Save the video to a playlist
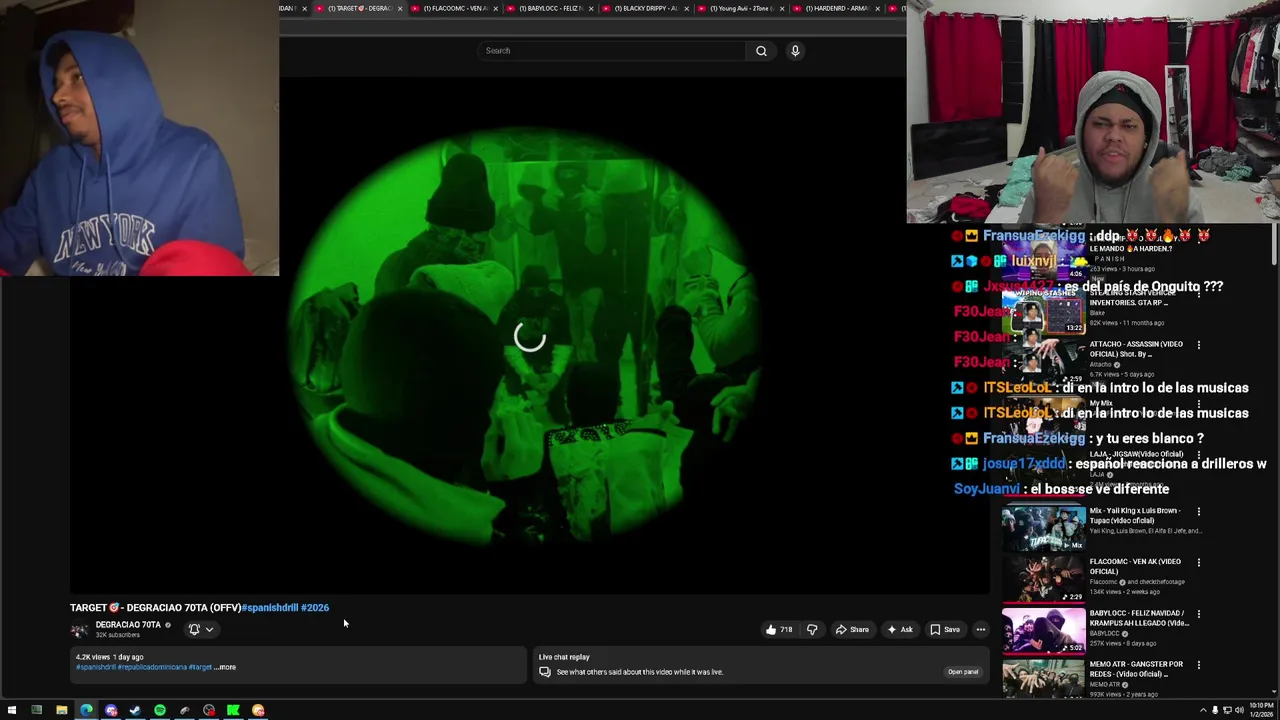1280x720 pixels. [x=945, y=630]
